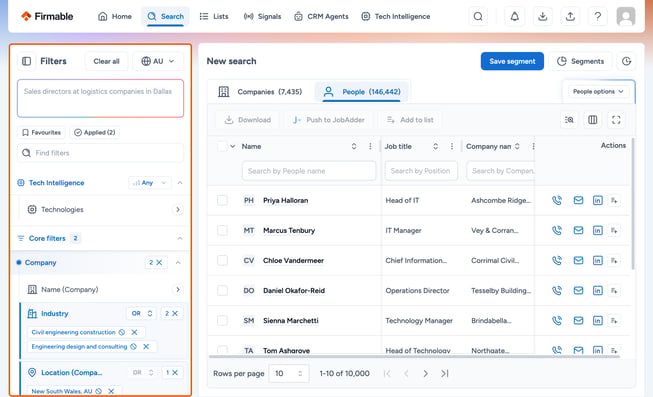Image resolution: width=653 pixels, height=397 pixels.
Task: Expand the Technologies filter
Action: (178, 210)
